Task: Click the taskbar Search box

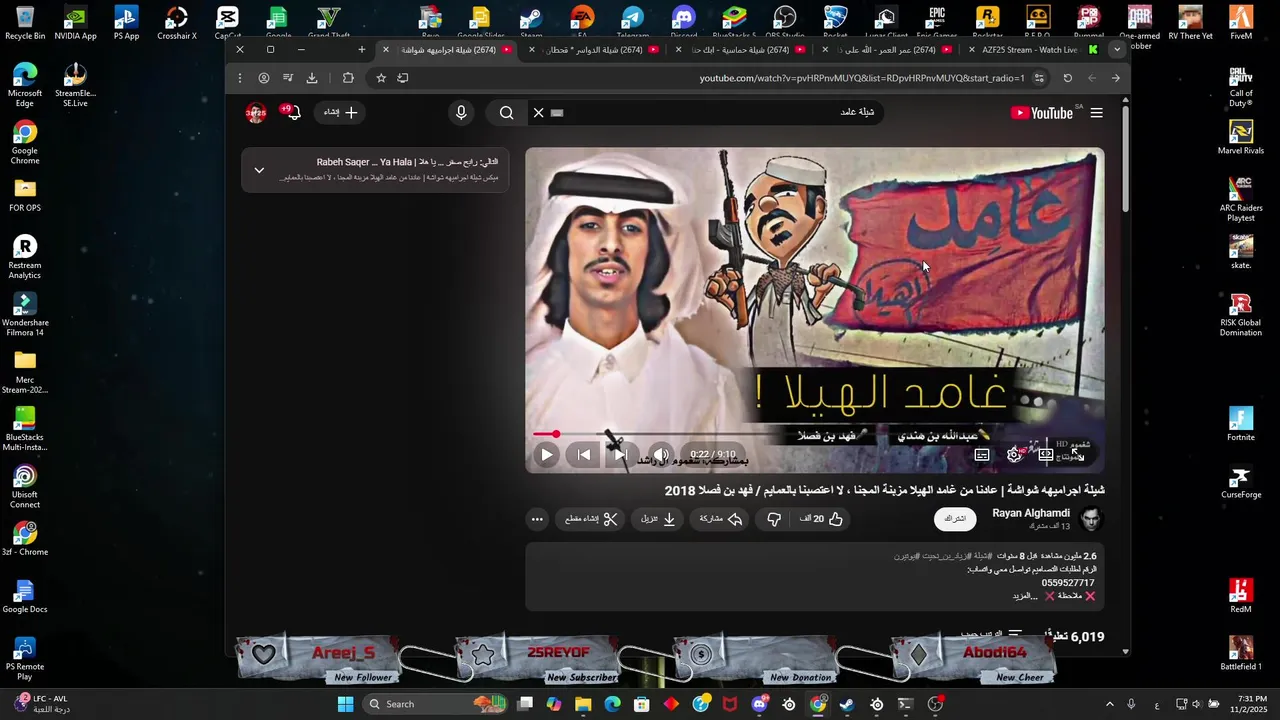Action: [434, 704]
